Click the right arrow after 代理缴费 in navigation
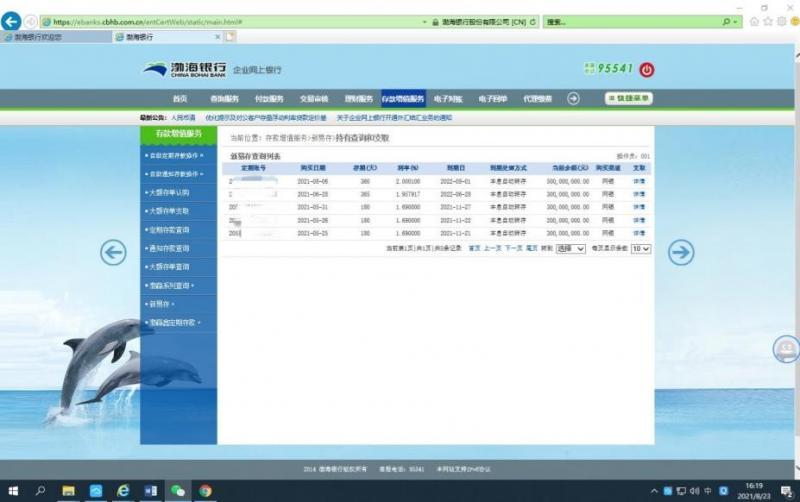The image size is (800, 502). [x=573, y=98]
